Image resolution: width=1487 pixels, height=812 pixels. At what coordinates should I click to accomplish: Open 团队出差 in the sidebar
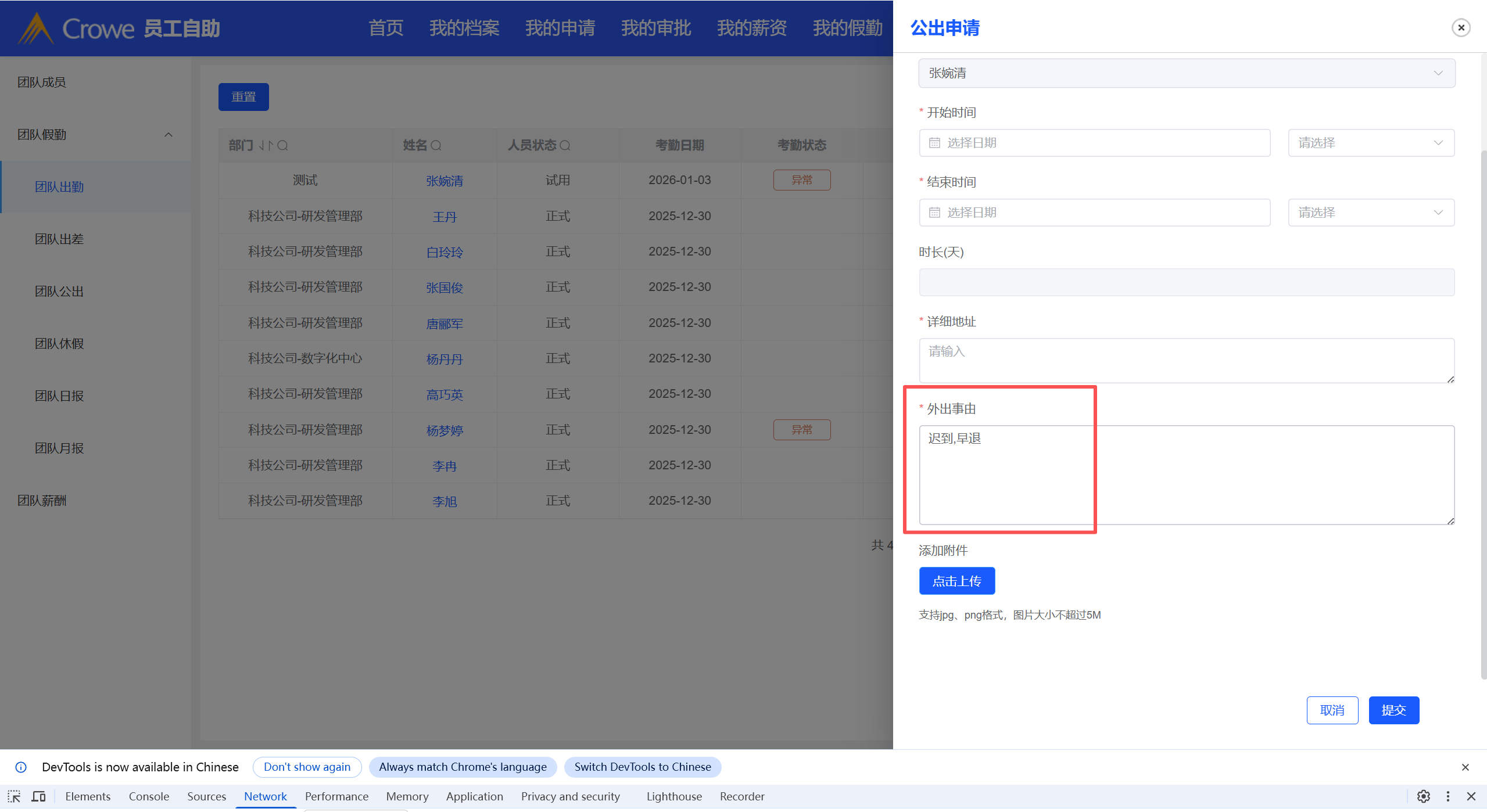point(59,239)
